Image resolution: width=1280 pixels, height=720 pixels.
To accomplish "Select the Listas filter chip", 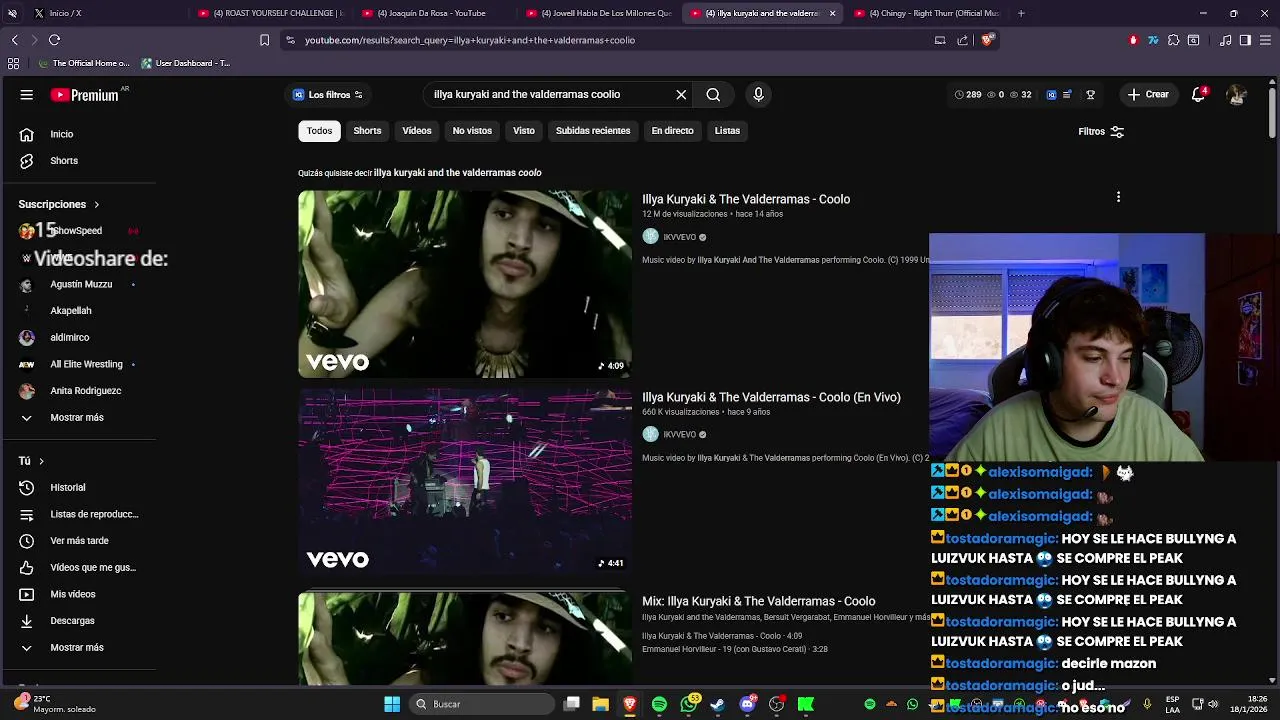I will pyautogui.click(x=727, y=131).
